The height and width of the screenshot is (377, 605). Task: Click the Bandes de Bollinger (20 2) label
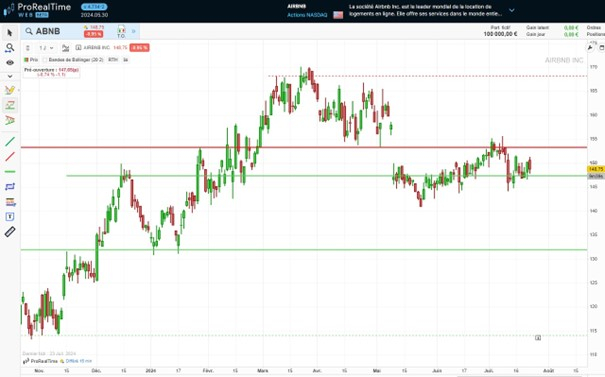tap(76, 60)
